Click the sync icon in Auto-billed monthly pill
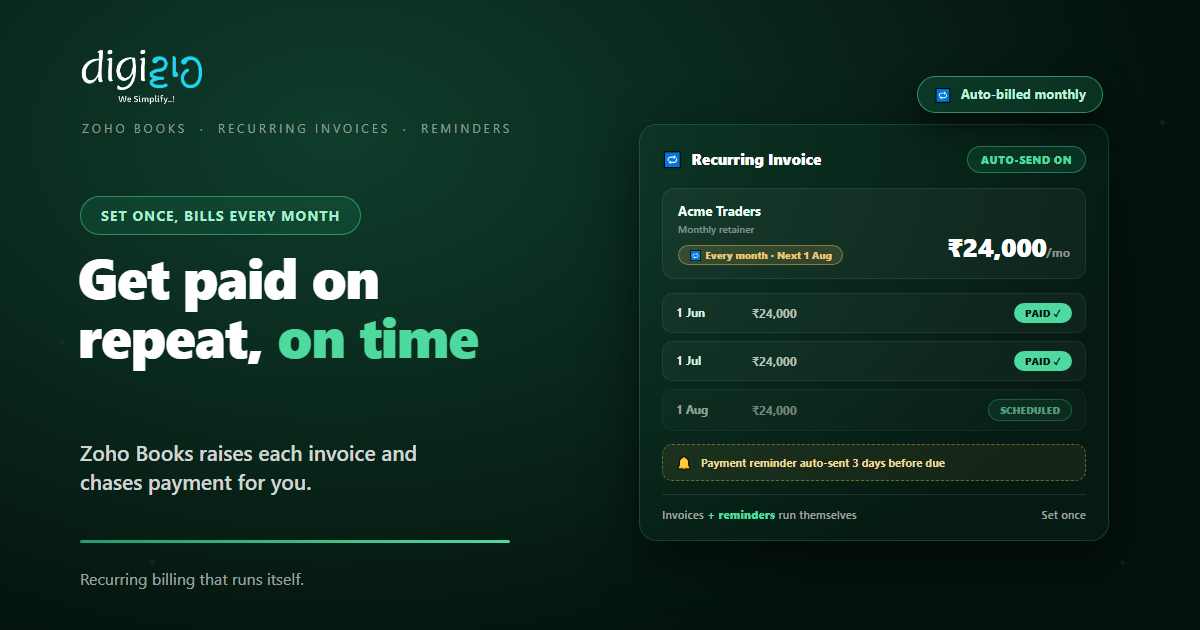1200x630 pixels. (942, 95)
